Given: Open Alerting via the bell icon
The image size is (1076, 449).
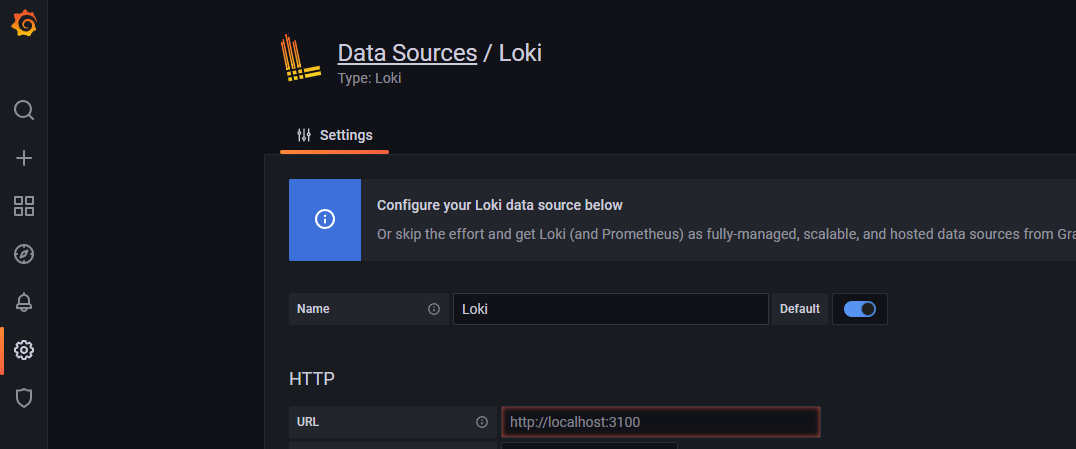Looking at the screenshot, I should (24, 302).
